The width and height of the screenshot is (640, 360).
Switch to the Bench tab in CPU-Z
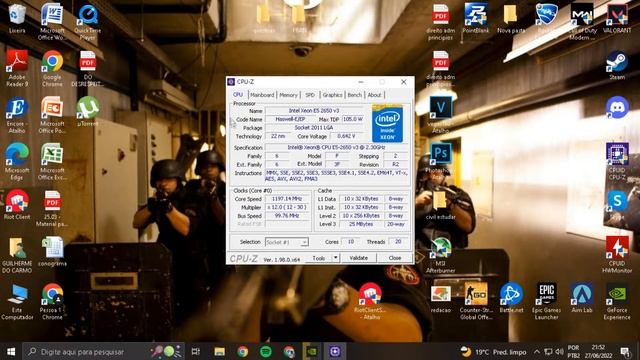pos(354,95)
